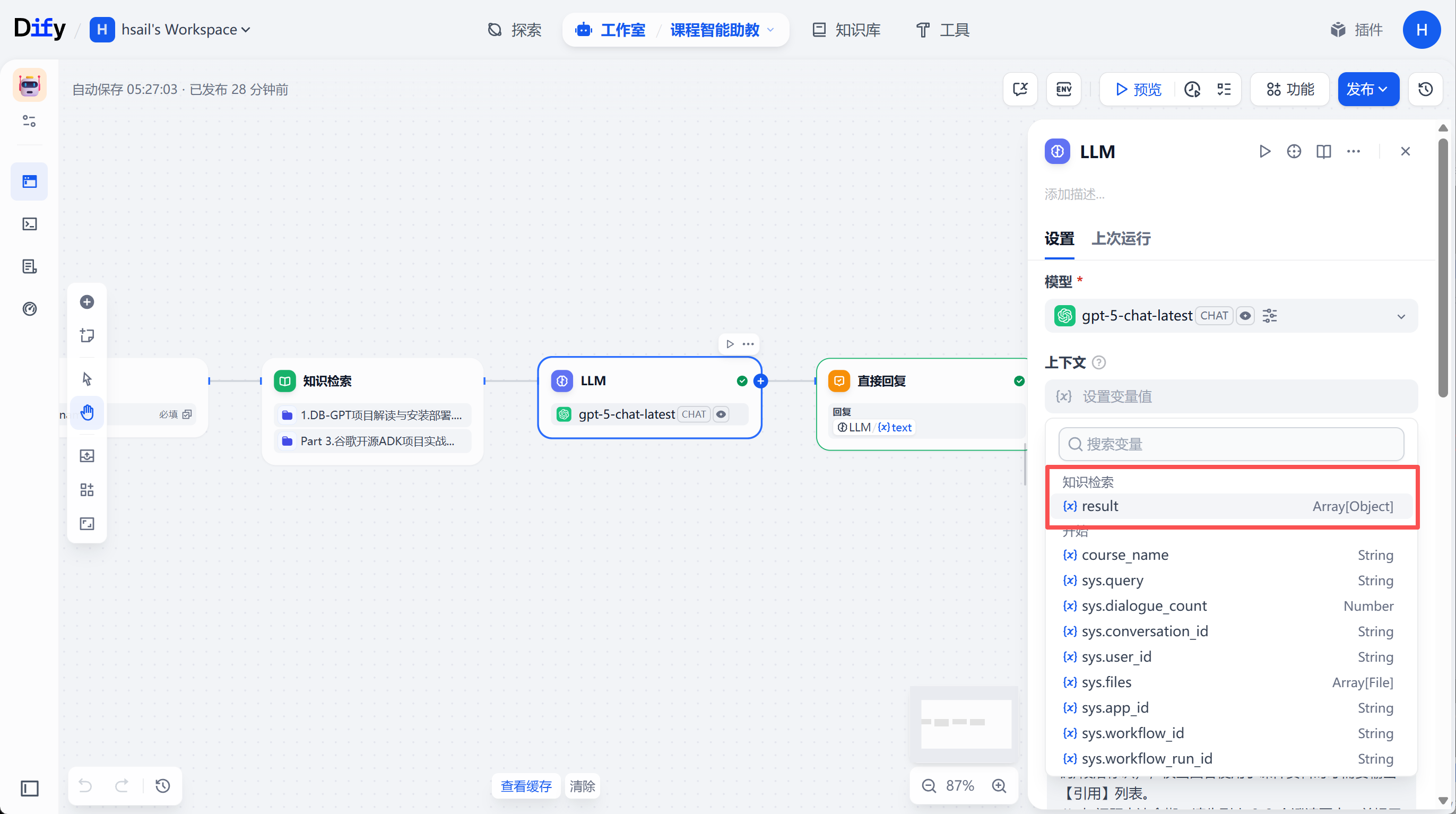1456x814 pixels.
Task: Select the sys.query variable
Action: [x=1231, y=581]
